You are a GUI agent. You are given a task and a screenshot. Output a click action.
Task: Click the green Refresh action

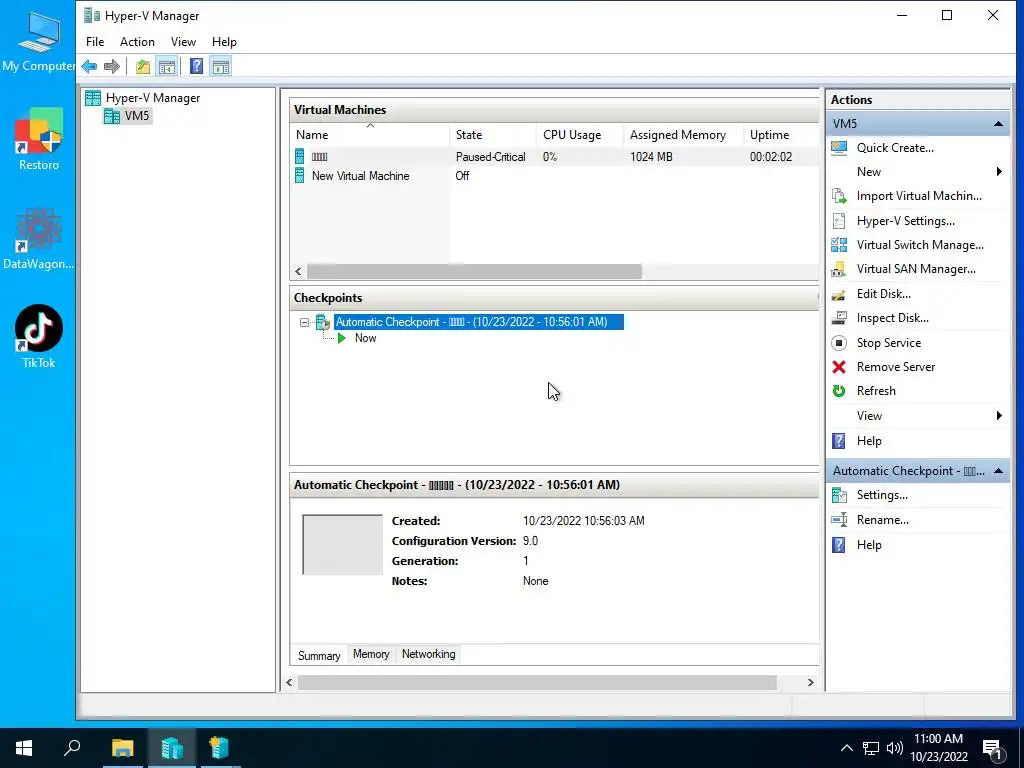tap(876, 391)
